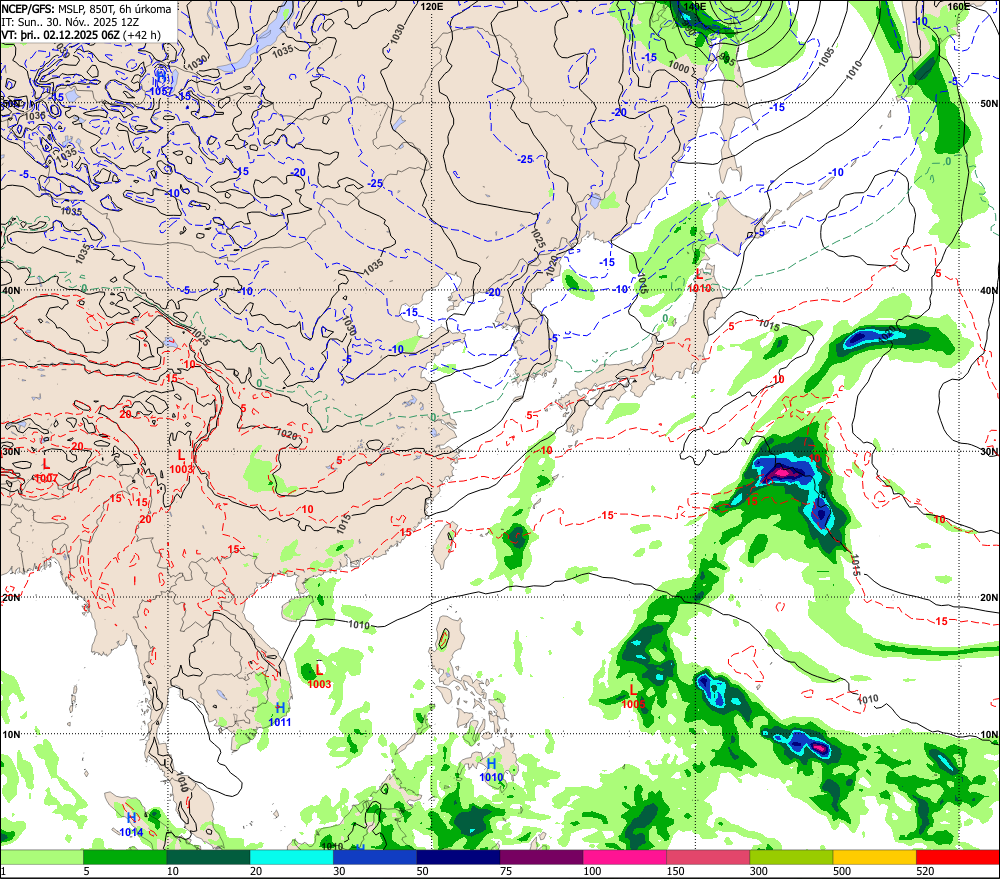Click the 20N label on right edge

(x=989, y=598)
